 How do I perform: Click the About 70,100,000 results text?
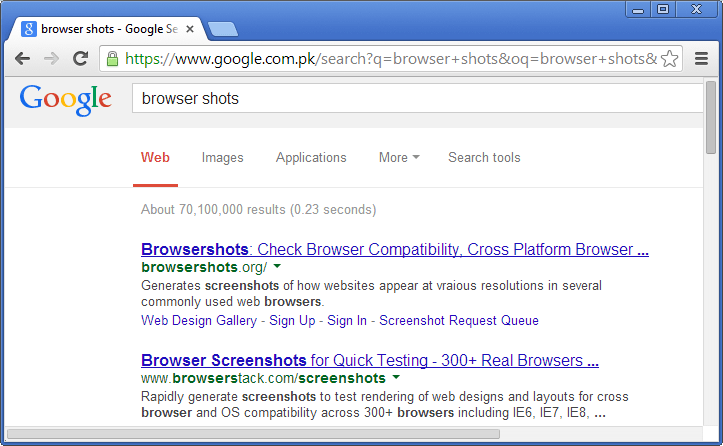pyautogui.click(x=259, y=210)
